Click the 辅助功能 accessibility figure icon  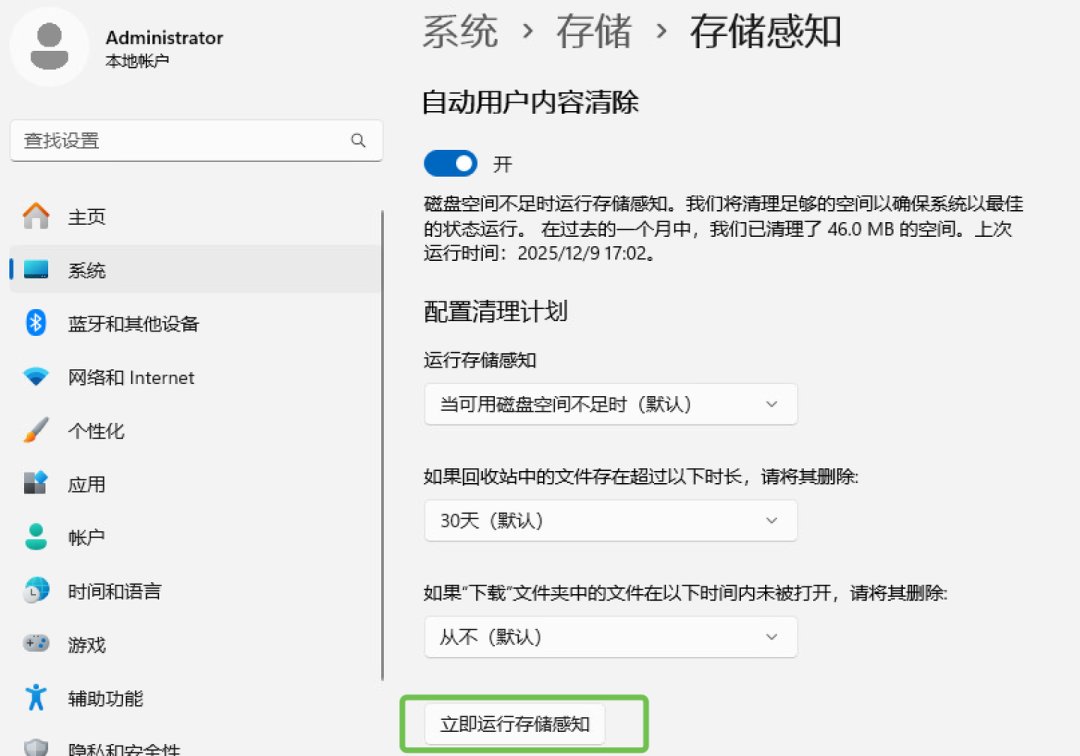coord(36,697)
